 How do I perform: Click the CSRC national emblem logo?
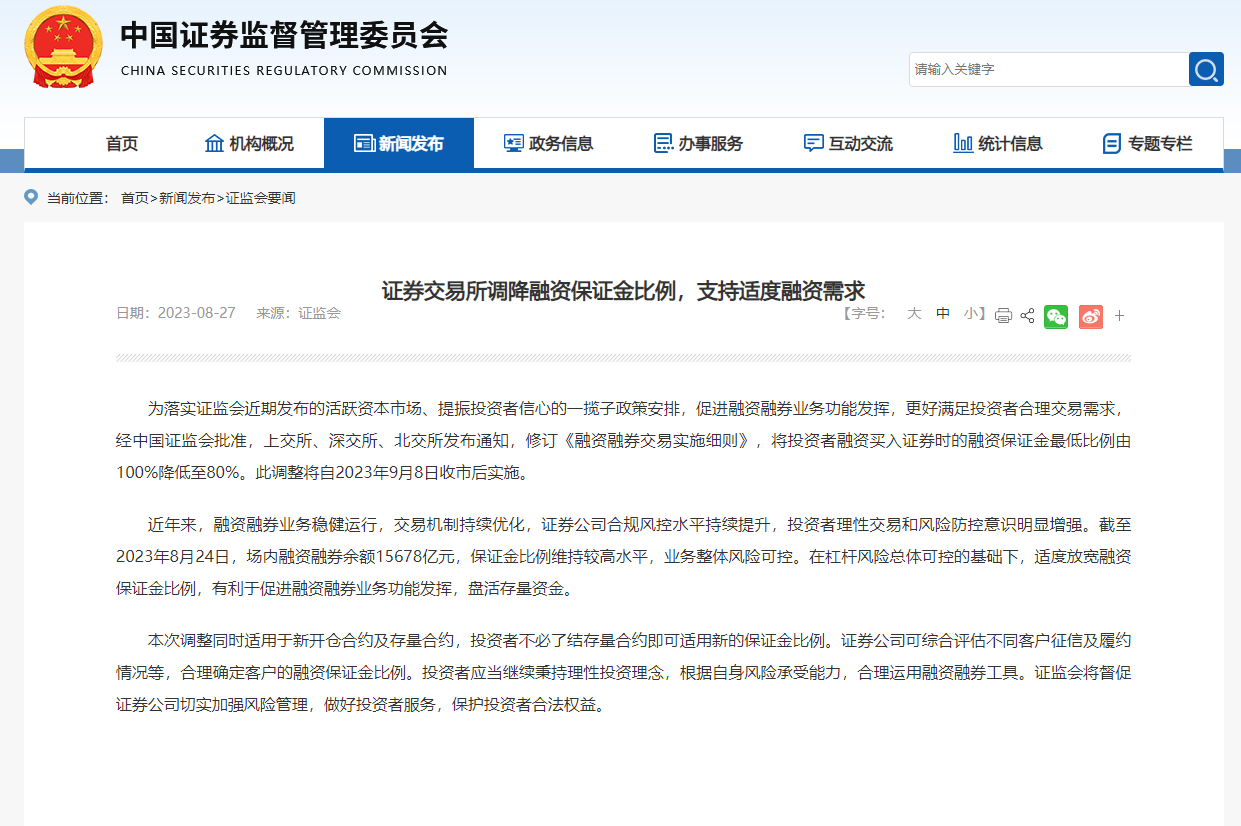point(62,49)
